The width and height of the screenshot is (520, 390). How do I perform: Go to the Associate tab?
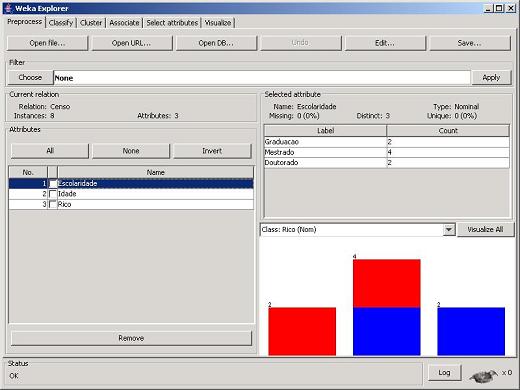pos(124,23)
